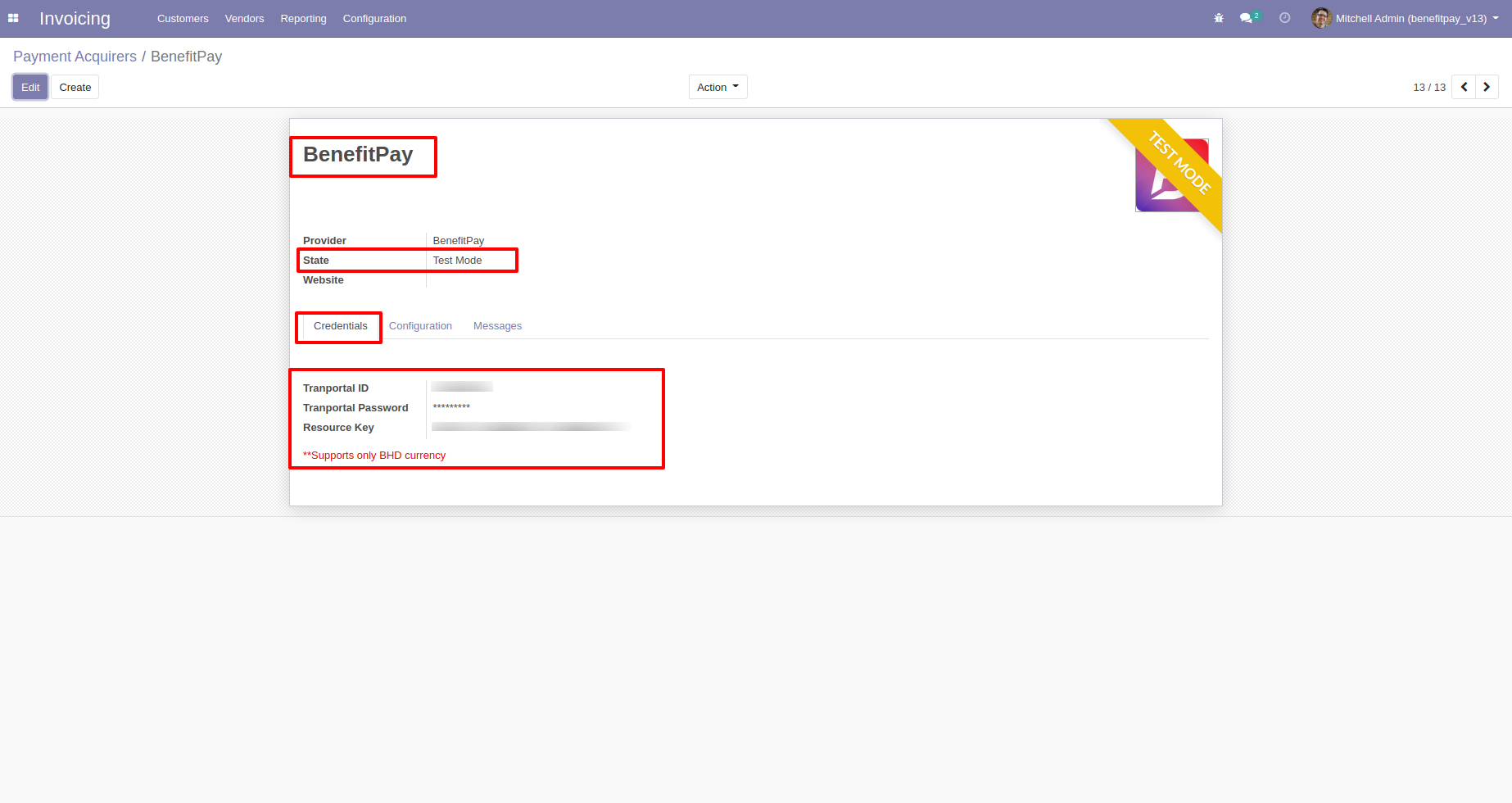
Task: Click the Tranportal ID label
Action: [336, 388]
